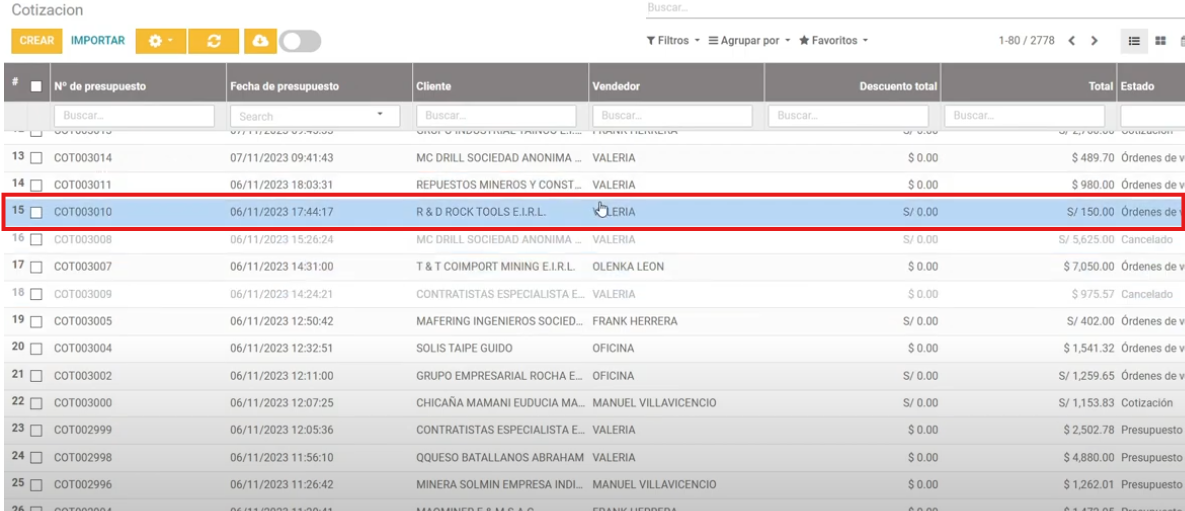
Task: Switch to kanban view icon
Action: 1161,41
